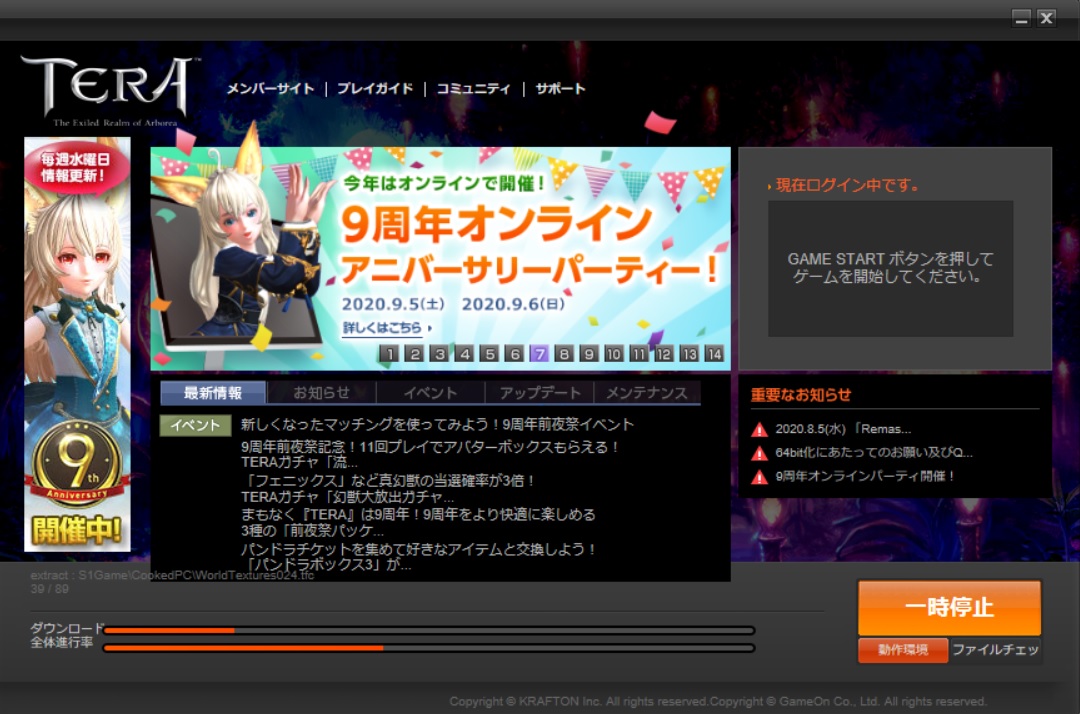1080x714 pixels.
Task: Go to the コミュニティ page
Action: pyautogui.click(x=473, y=89)
